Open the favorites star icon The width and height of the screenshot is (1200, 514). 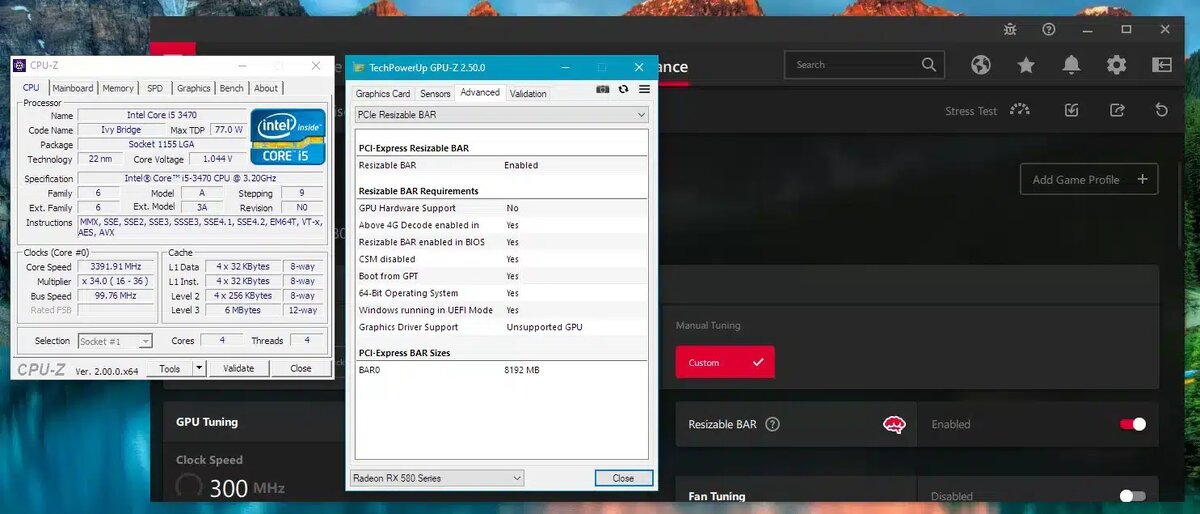coord(1026,65)
